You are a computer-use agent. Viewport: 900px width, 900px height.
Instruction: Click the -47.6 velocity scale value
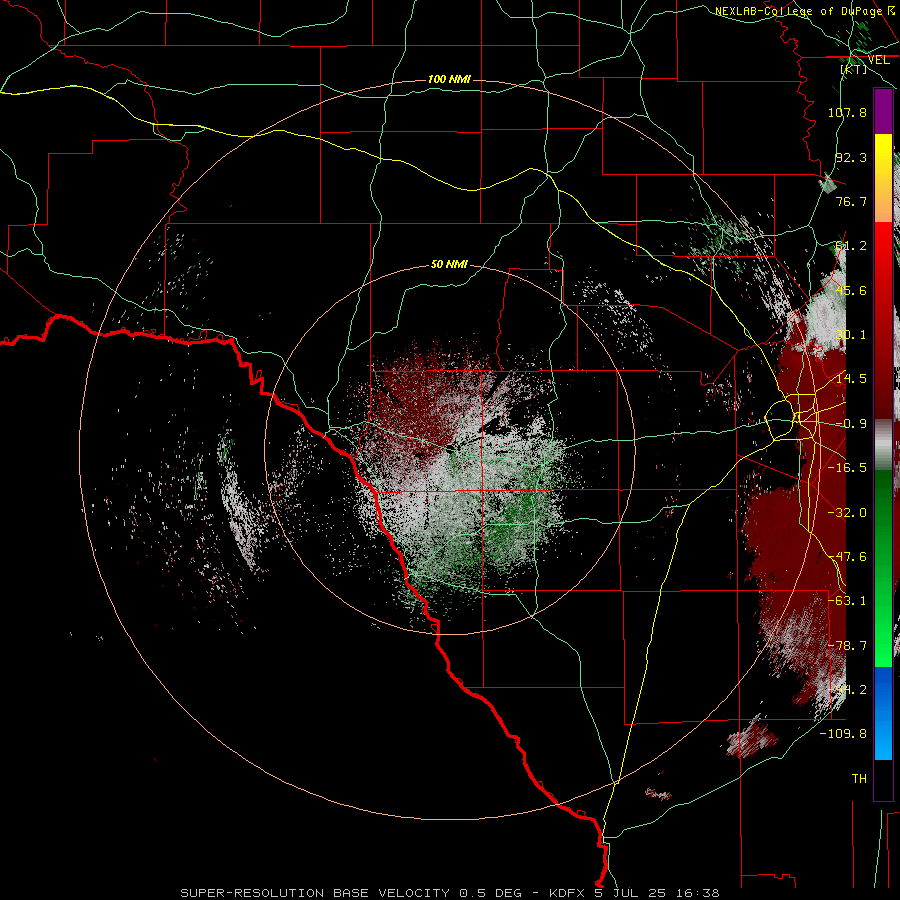pos(847,557)
